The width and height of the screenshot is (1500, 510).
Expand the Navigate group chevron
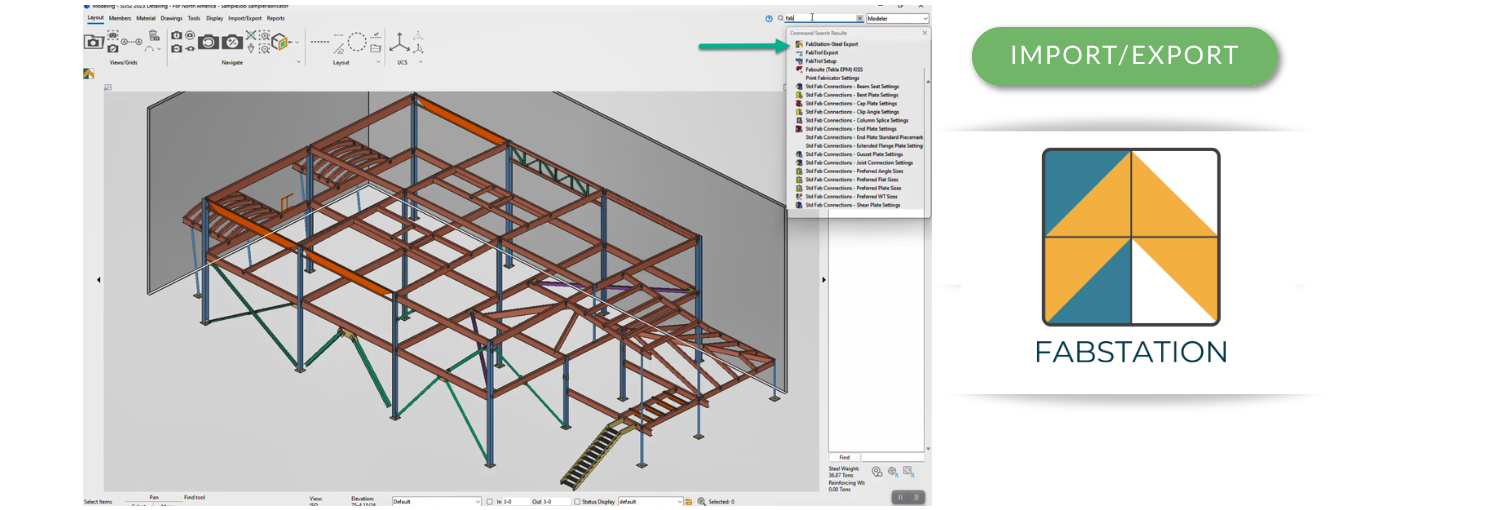[298, 62]
